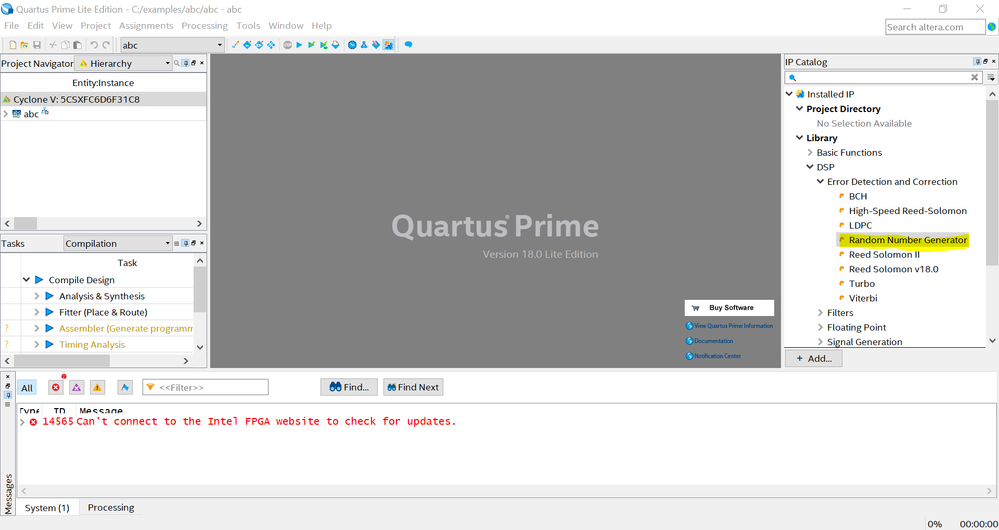999x530 pixels.
Task: Switch to the Processing messages tab
Action: [111, 508]
